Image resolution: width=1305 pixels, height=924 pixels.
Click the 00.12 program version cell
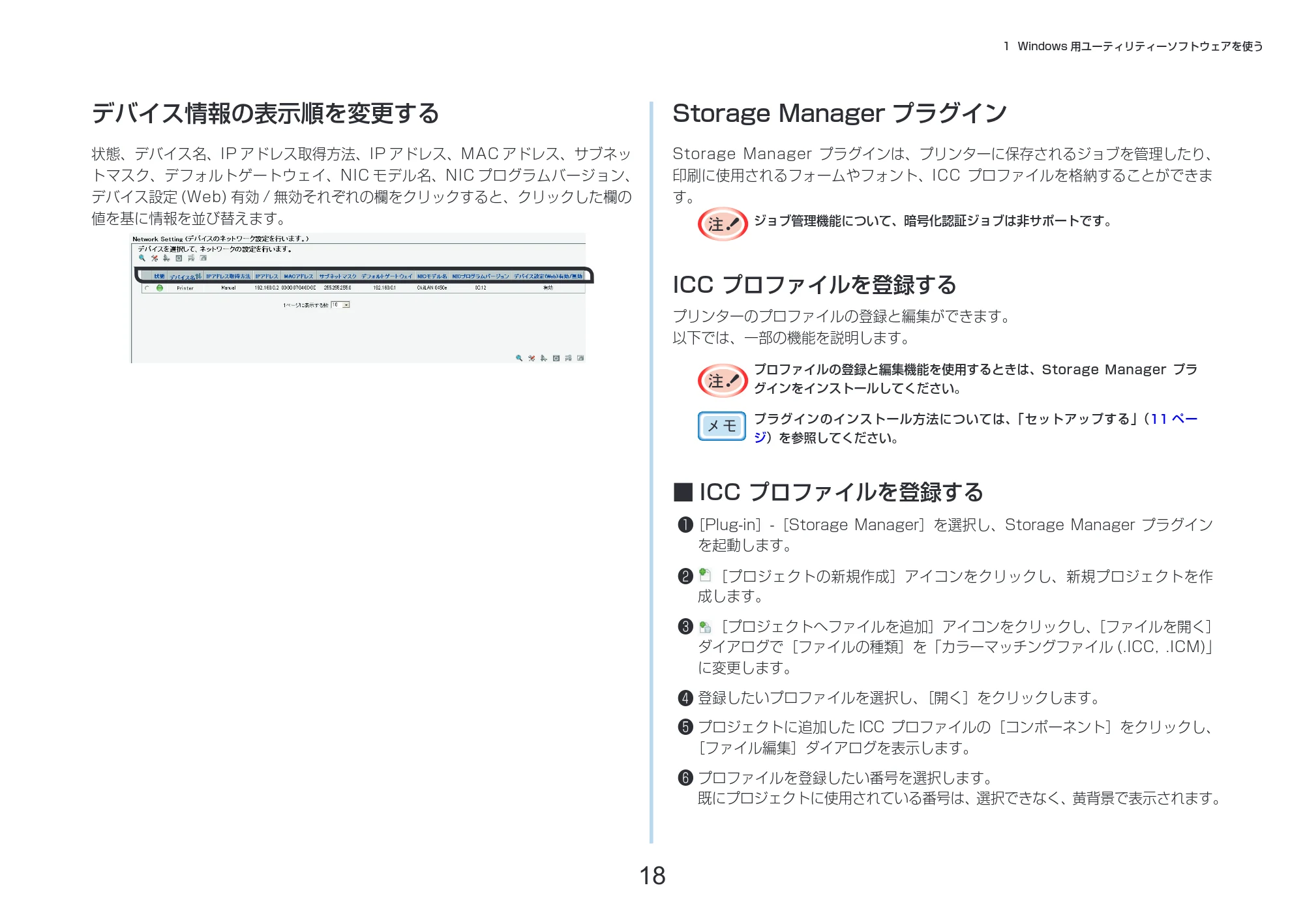[x=481, y=288]
